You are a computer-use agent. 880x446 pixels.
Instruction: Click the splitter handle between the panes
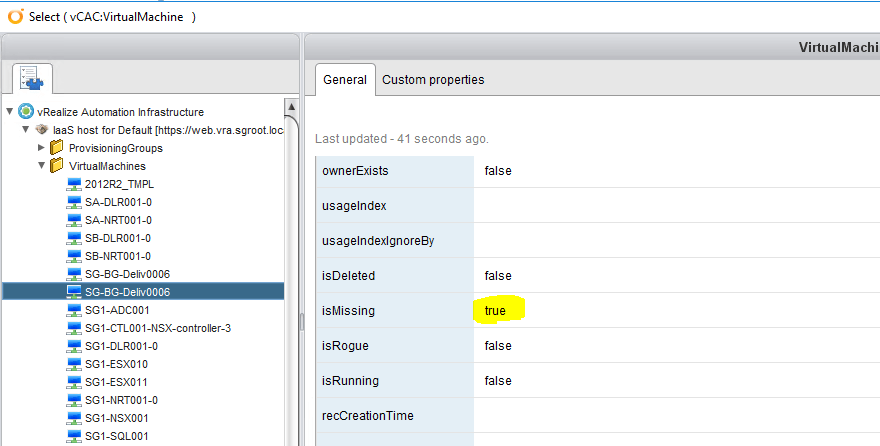(x=302, y=321)
